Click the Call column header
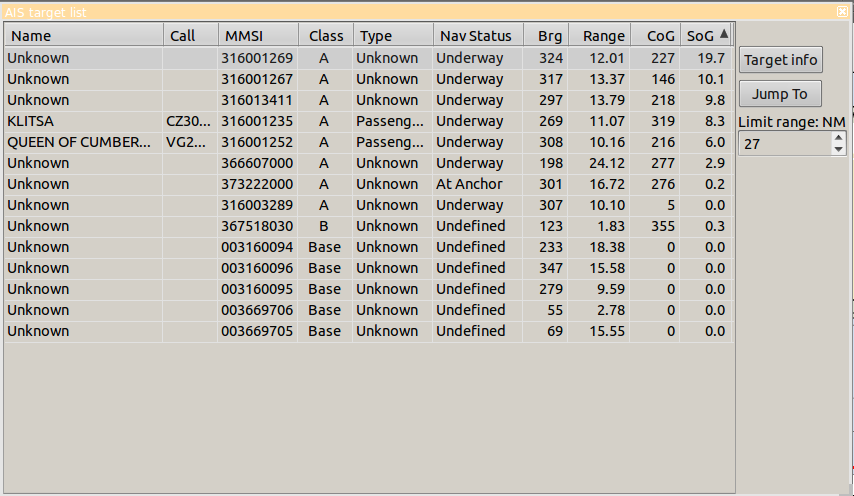854x496 pixels. click(190, 36)
